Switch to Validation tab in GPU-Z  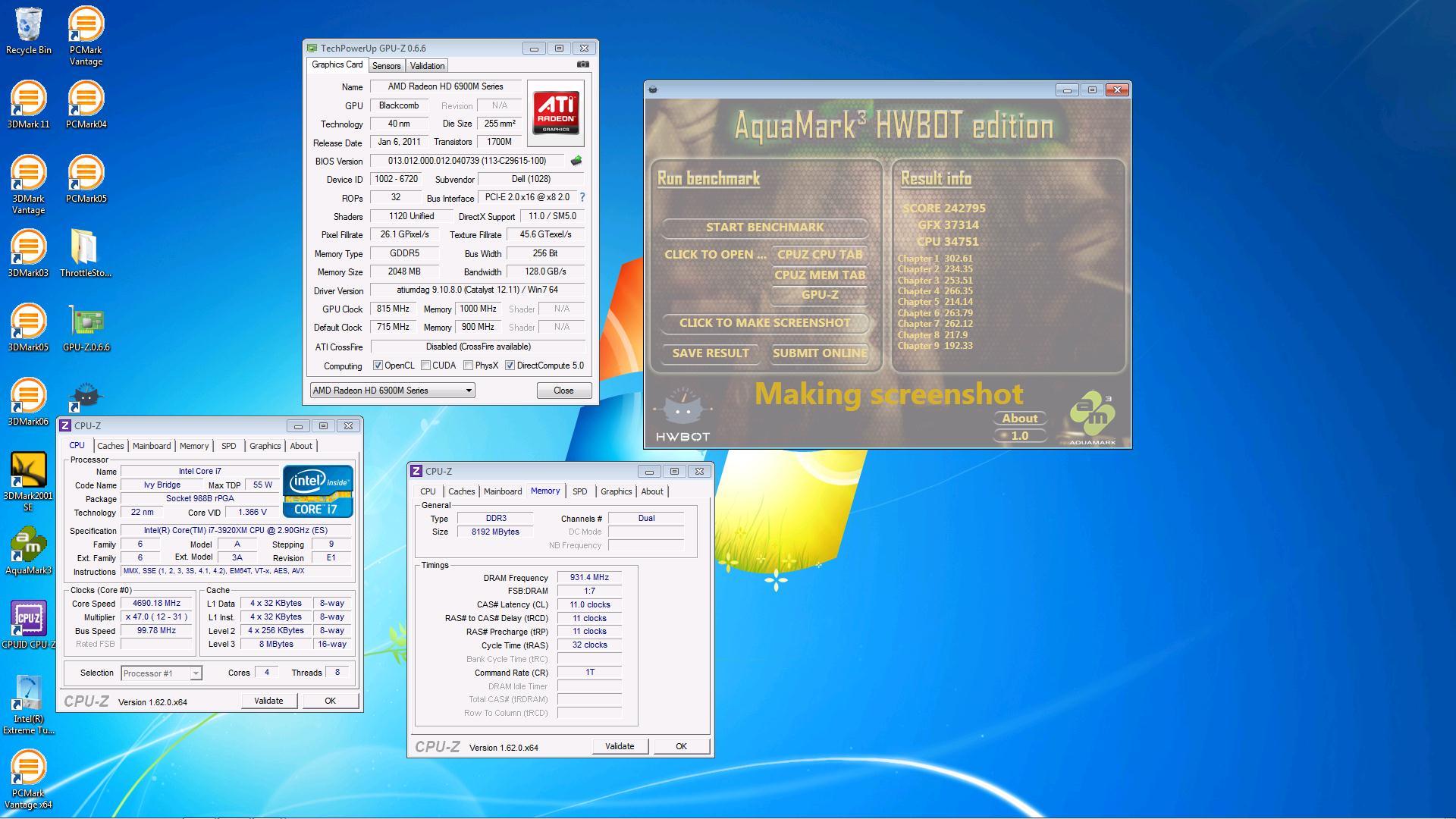427,66
